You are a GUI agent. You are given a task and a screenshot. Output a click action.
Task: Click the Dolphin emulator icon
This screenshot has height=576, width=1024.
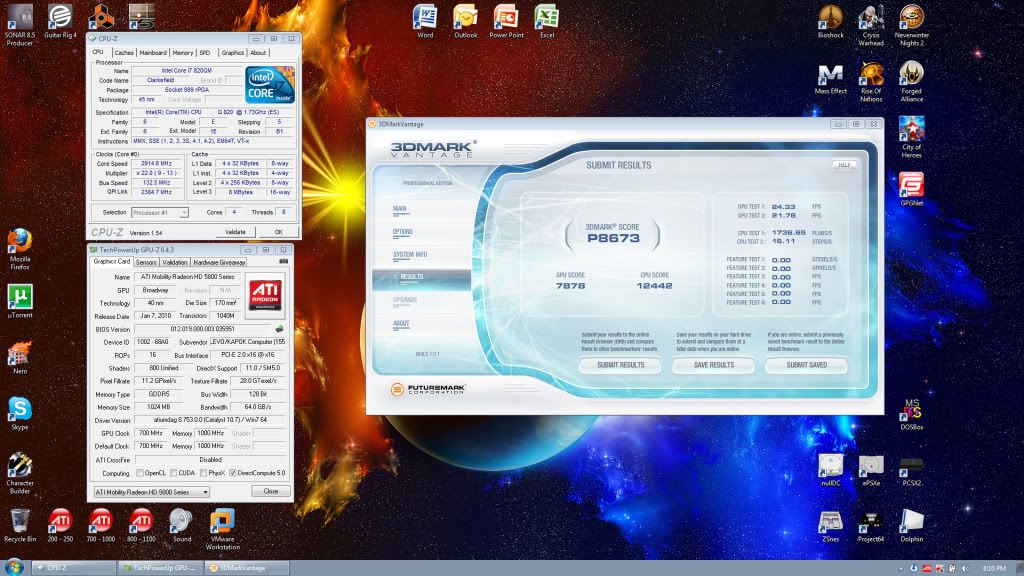(912, 526)
